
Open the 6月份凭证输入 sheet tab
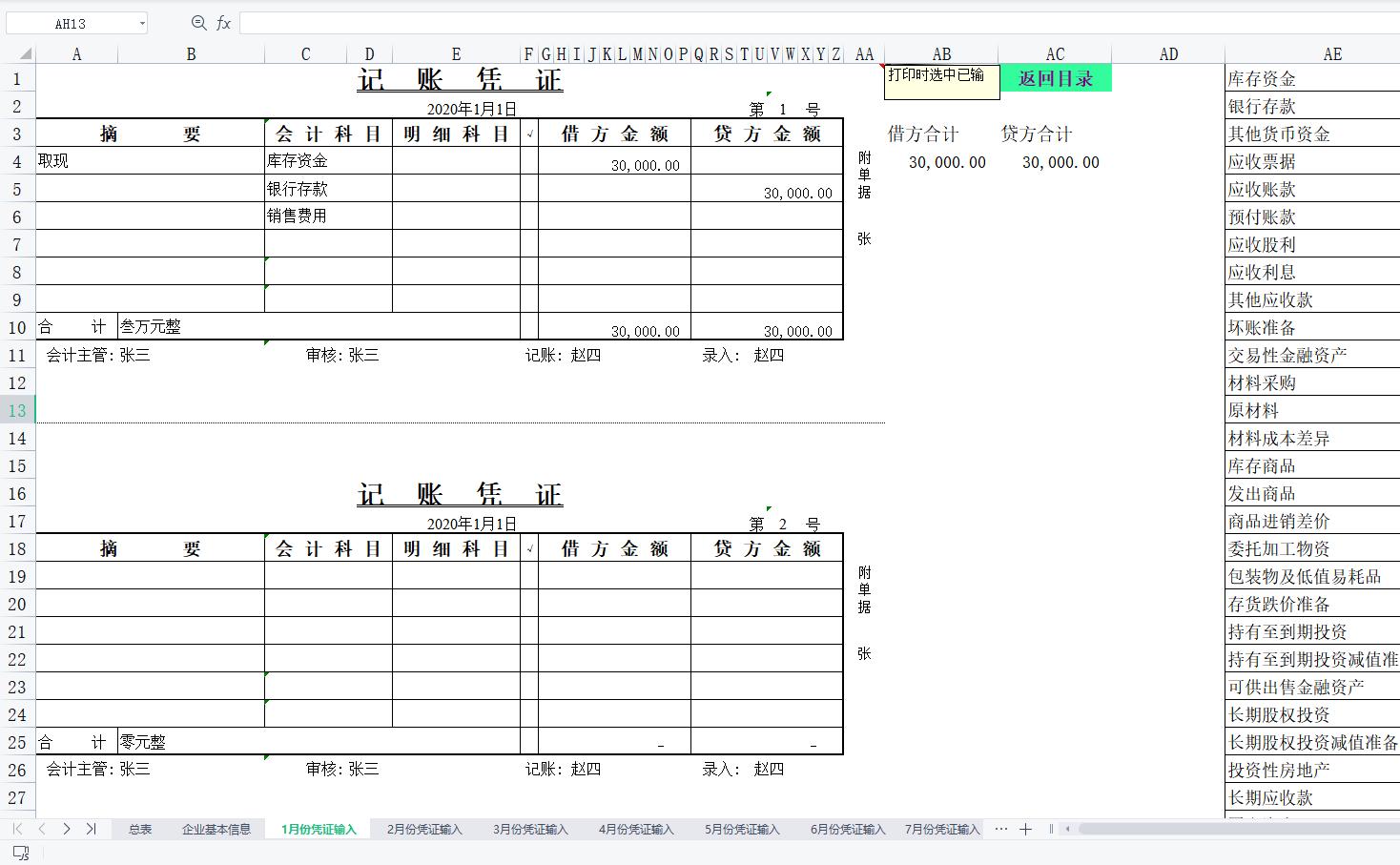point(848,829)
